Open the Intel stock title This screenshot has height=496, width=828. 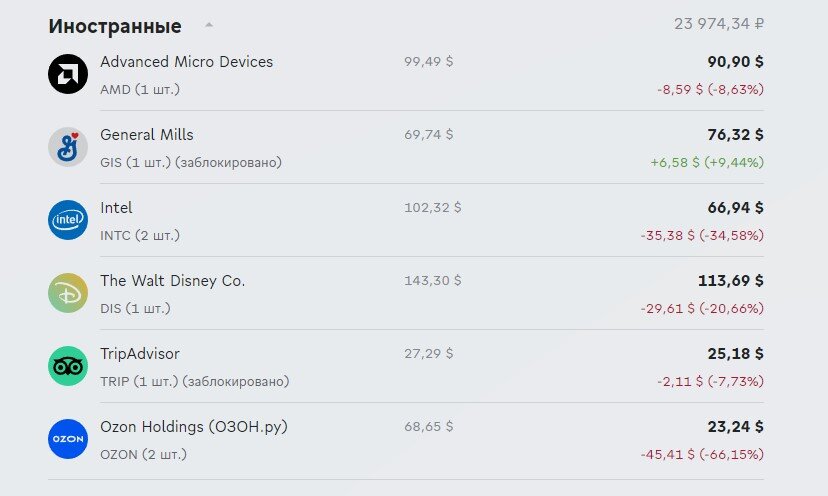coord(116,208)
